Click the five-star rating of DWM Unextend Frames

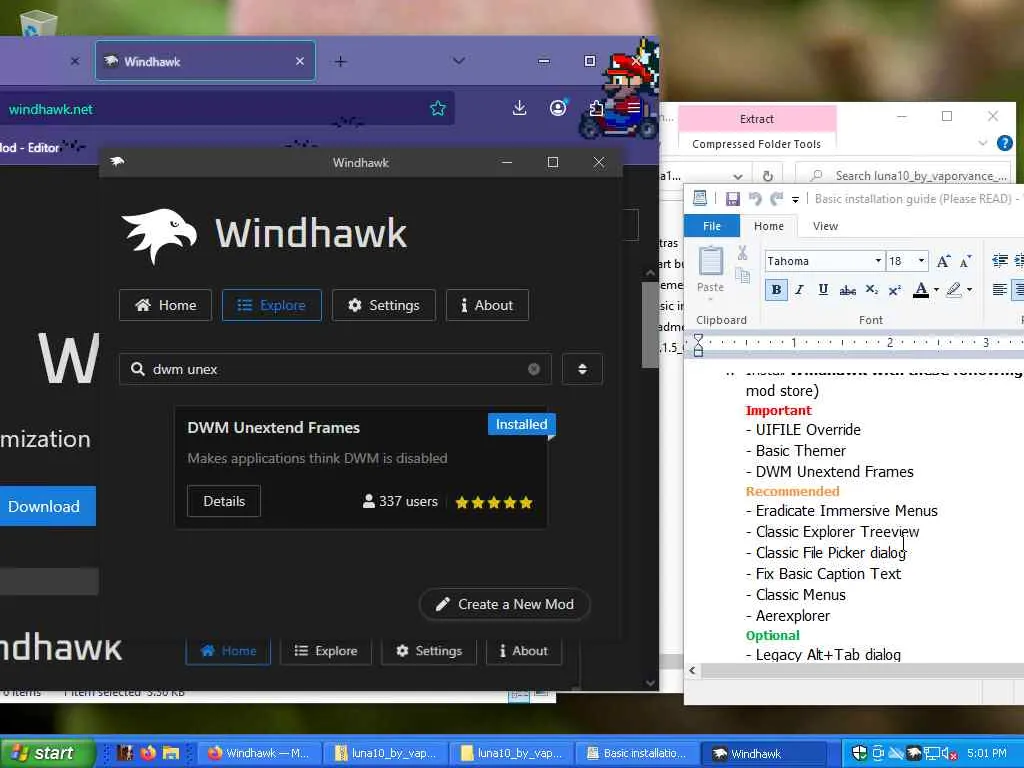pyautogui.click(x=494, y=502)
